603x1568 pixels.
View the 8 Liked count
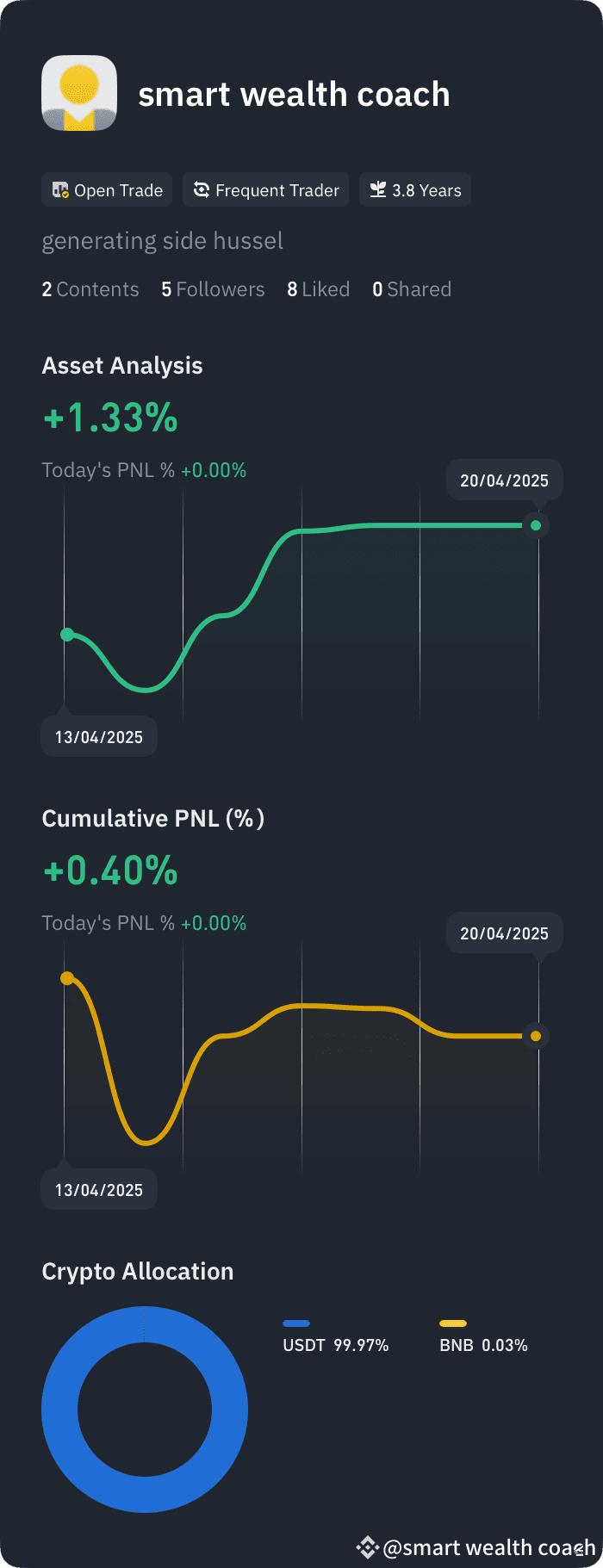(319, 289)
